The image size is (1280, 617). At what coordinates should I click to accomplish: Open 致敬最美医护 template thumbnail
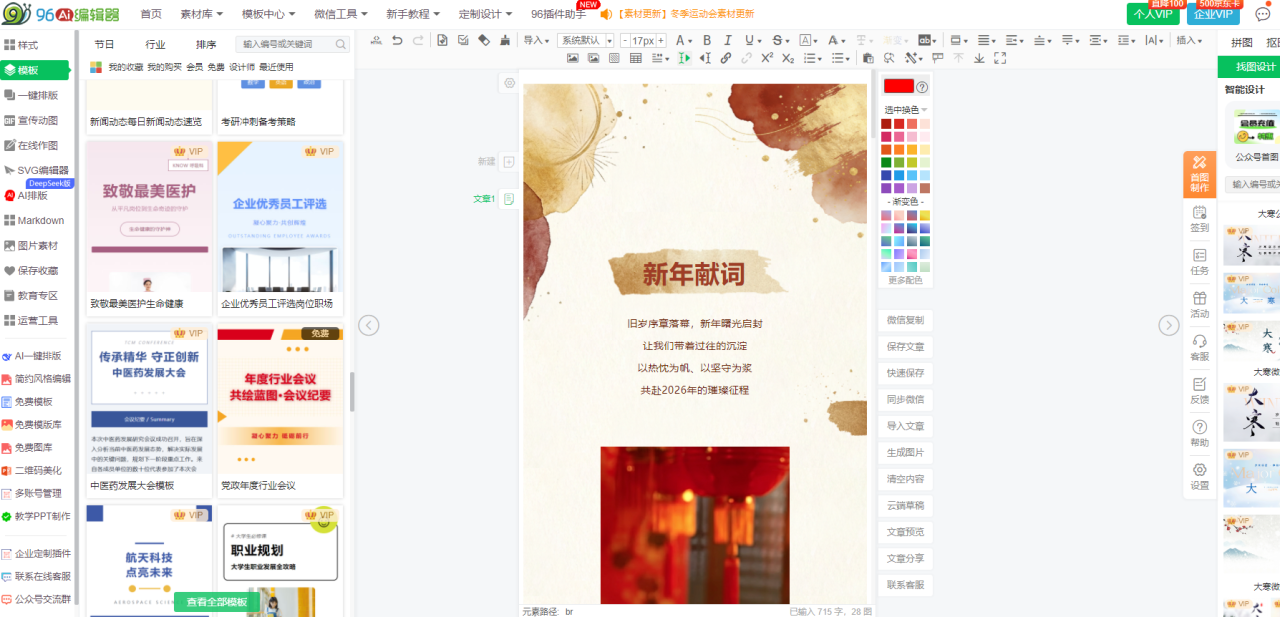[x=149, y=217]
